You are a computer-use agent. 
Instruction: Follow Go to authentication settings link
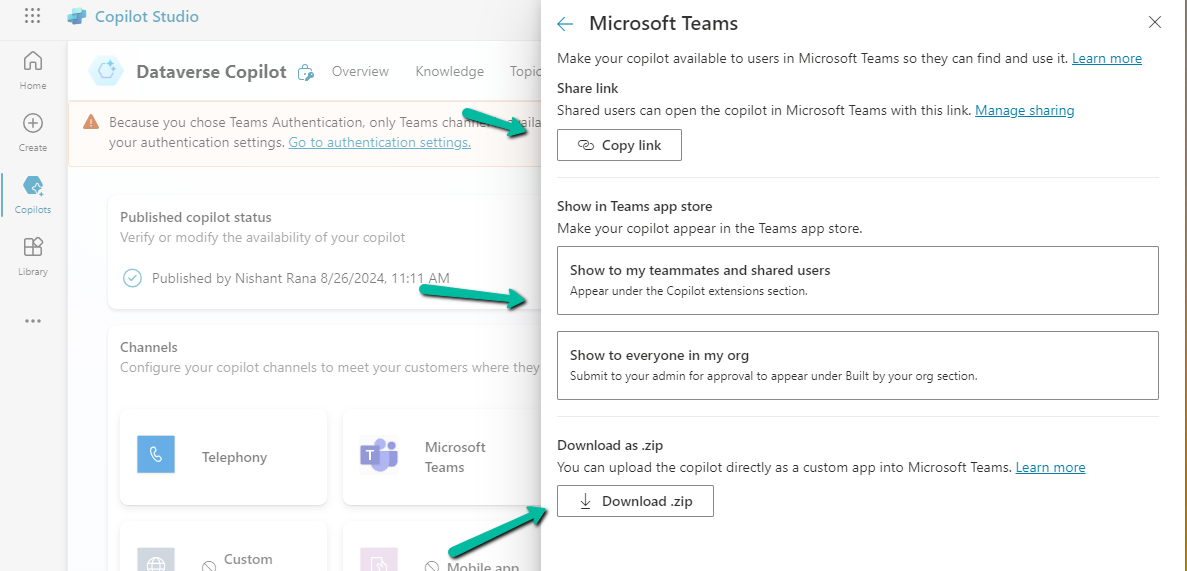379,143
